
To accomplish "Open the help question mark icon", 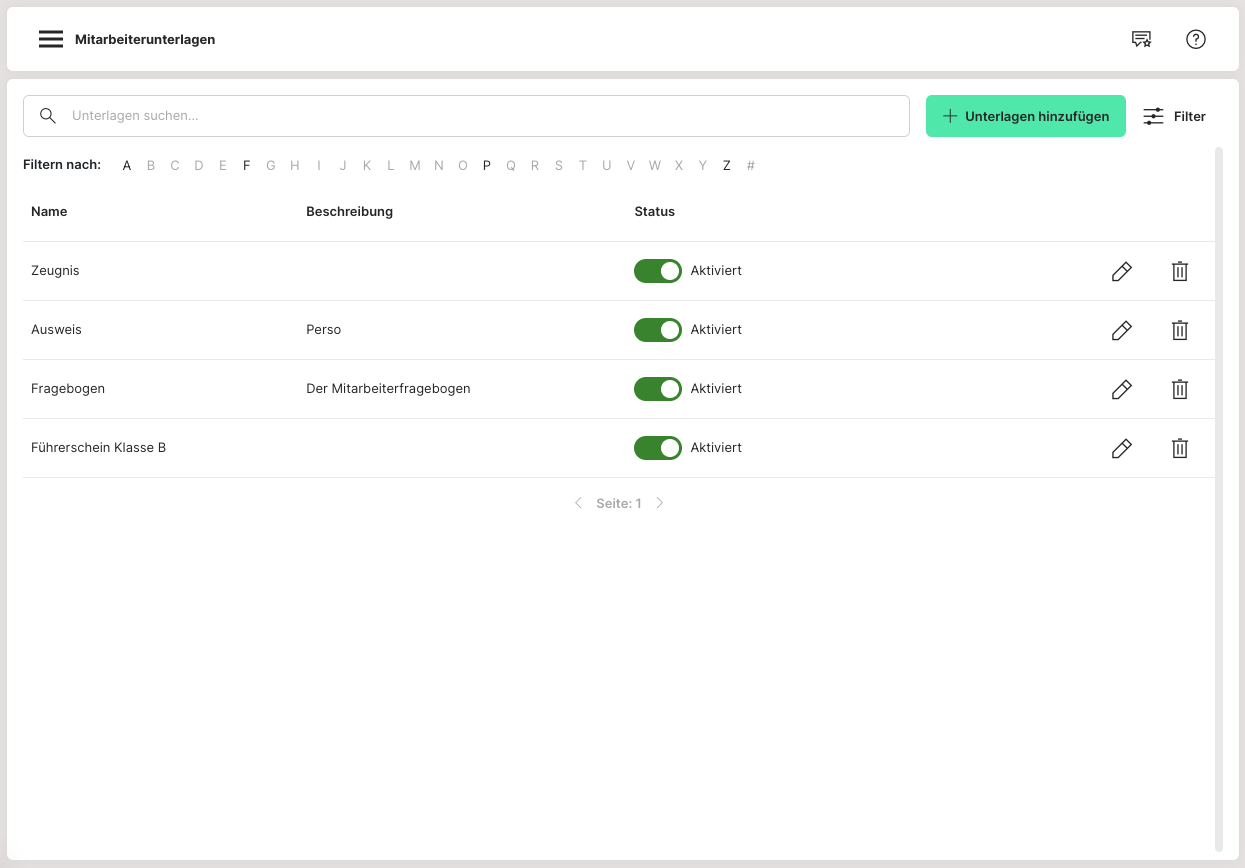I will (1196, 39).
